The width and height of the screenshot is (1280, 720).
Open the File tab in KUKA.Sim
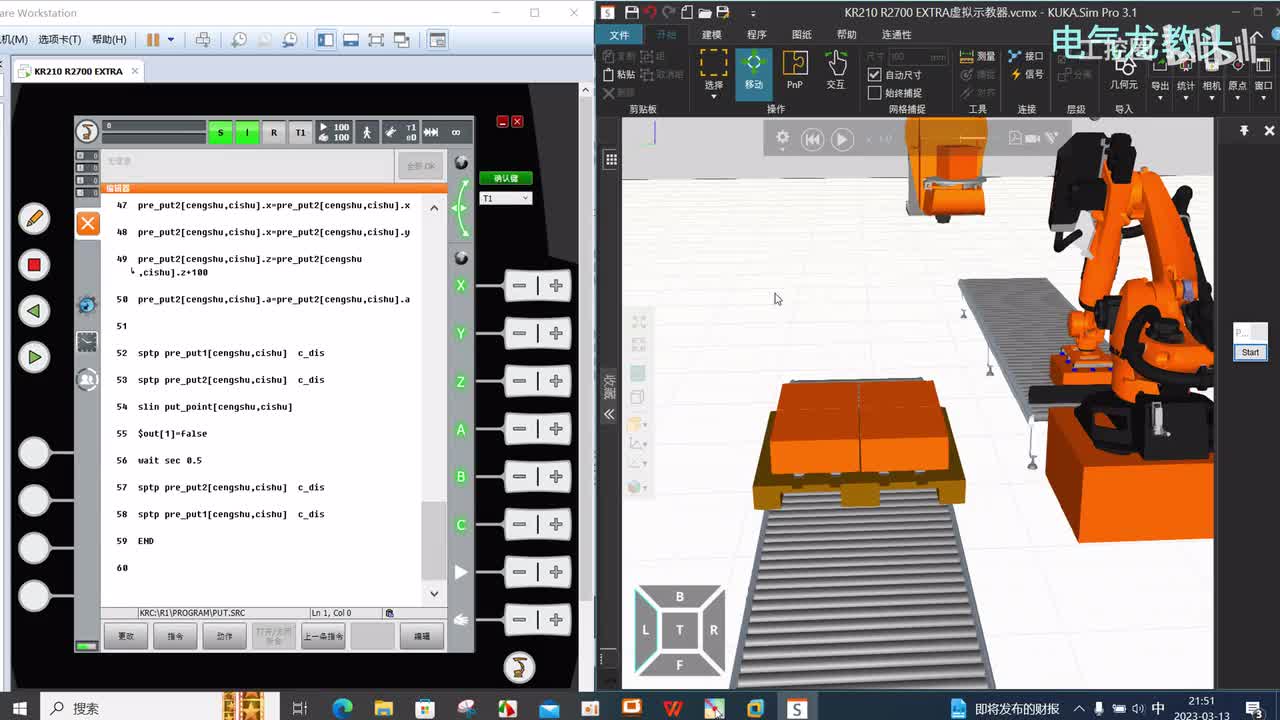click(619, 34)
